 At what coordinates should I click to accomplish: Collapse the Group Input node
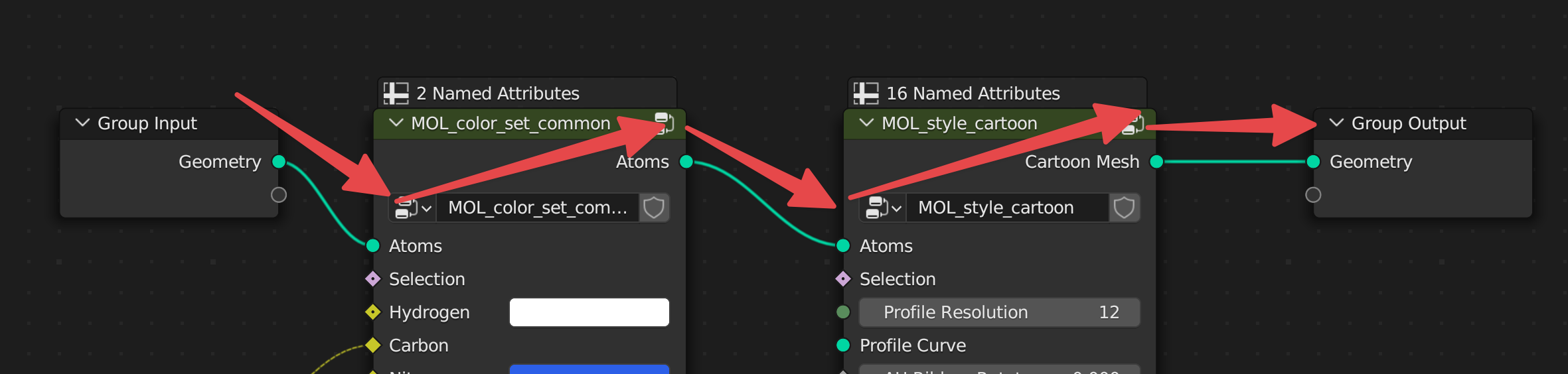tap(82, 123)
